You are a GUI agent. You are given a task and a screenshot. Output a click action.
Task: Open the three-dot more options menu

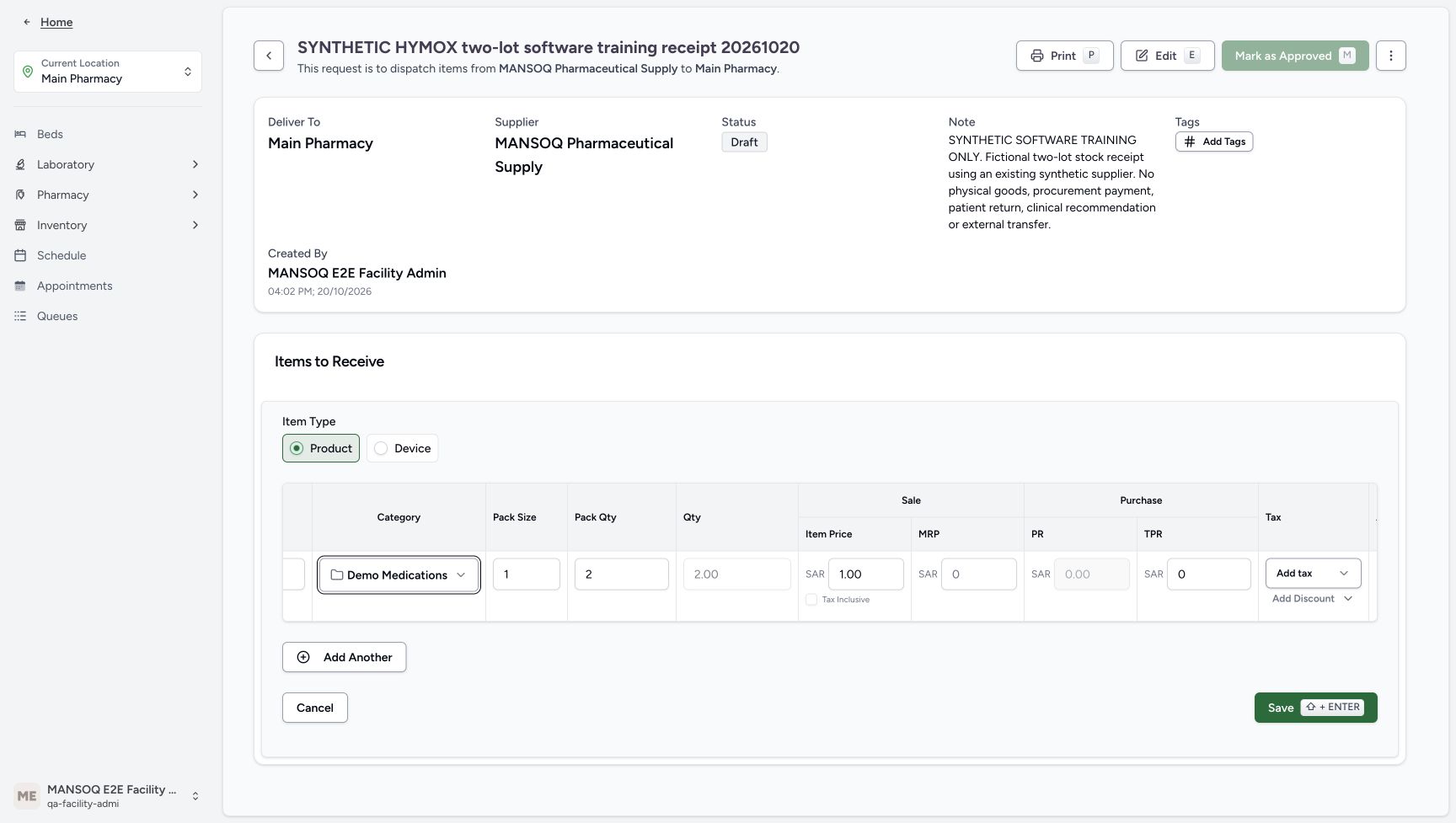tap(1391, 56)
